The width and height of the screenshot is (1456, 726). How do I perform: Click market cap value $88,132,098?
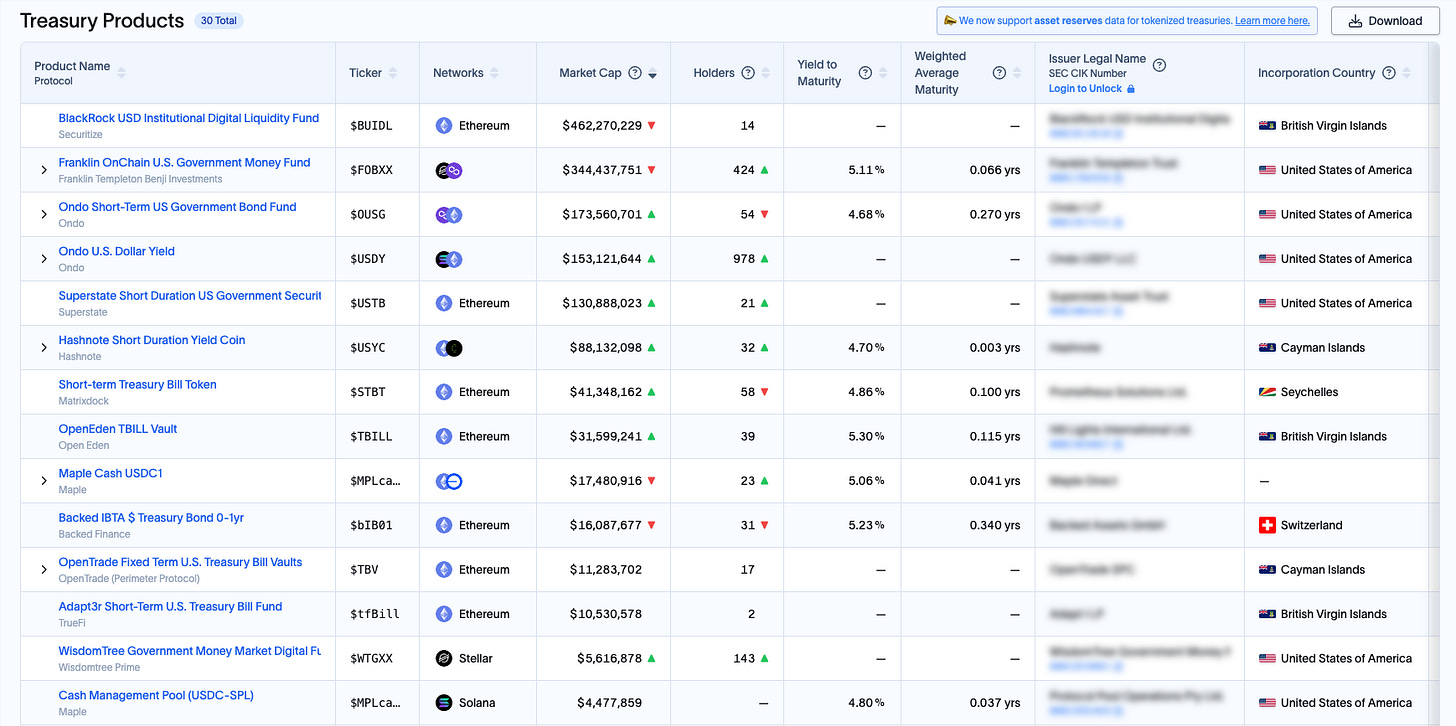click(x=606, y=348)
